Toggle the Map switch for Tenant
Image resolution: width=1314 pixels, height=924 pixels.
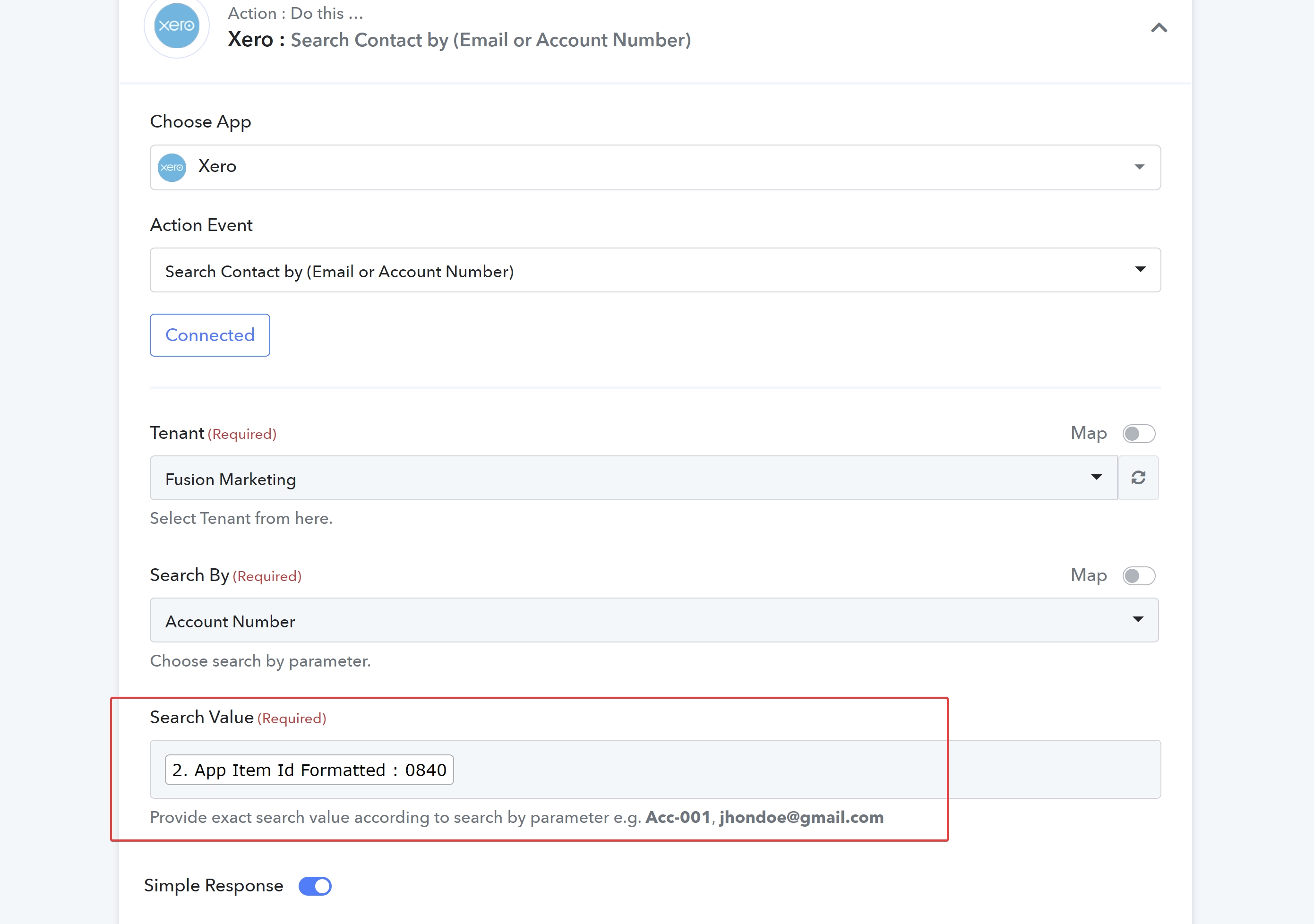tap(1138, 434)
